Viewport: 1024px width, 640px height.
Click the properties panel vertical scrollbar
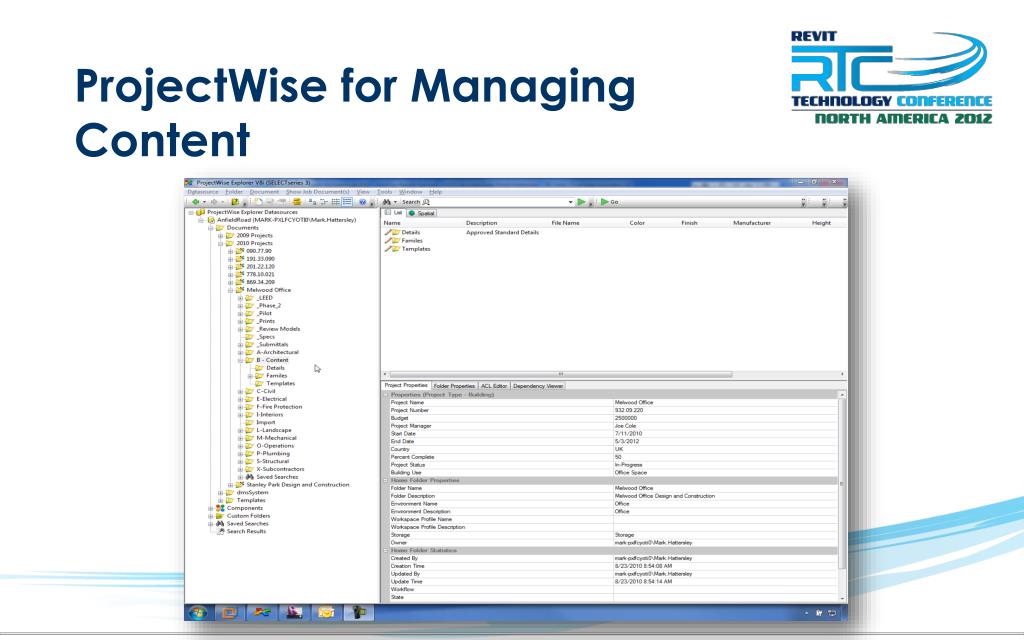[x=842, y=484]
